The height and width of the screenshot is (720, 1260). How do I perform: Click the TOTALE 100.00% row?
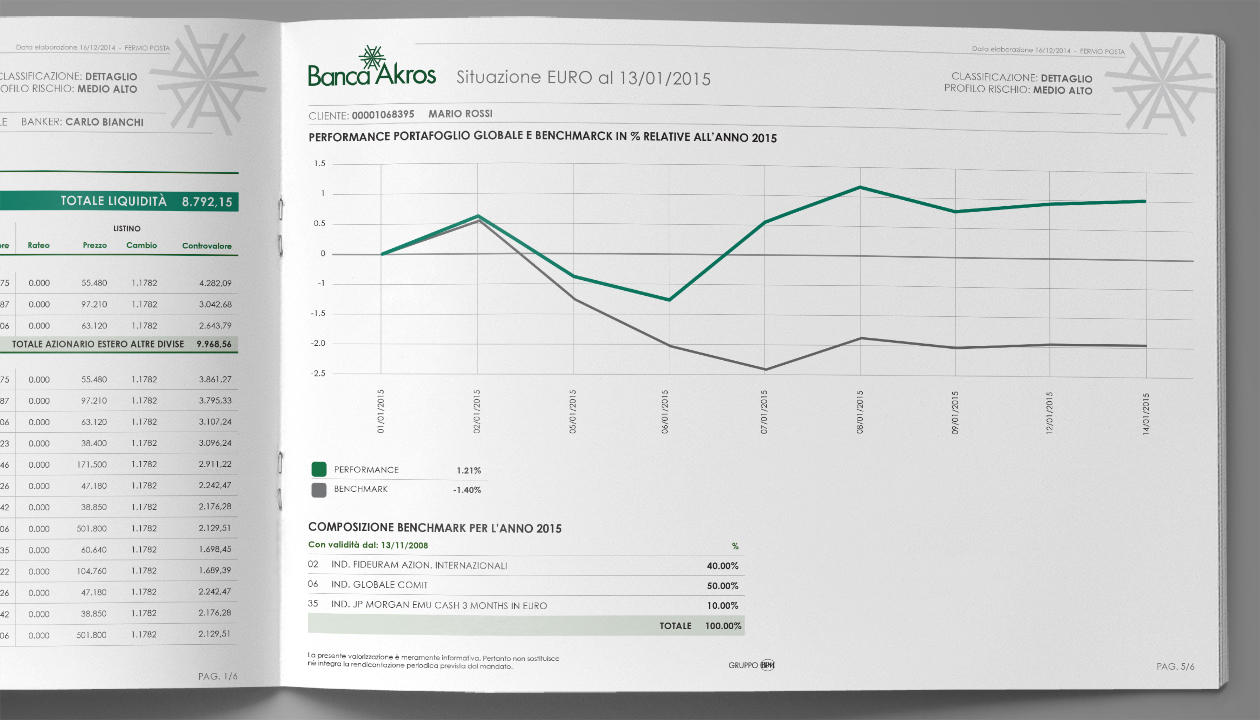click(526, 625)
